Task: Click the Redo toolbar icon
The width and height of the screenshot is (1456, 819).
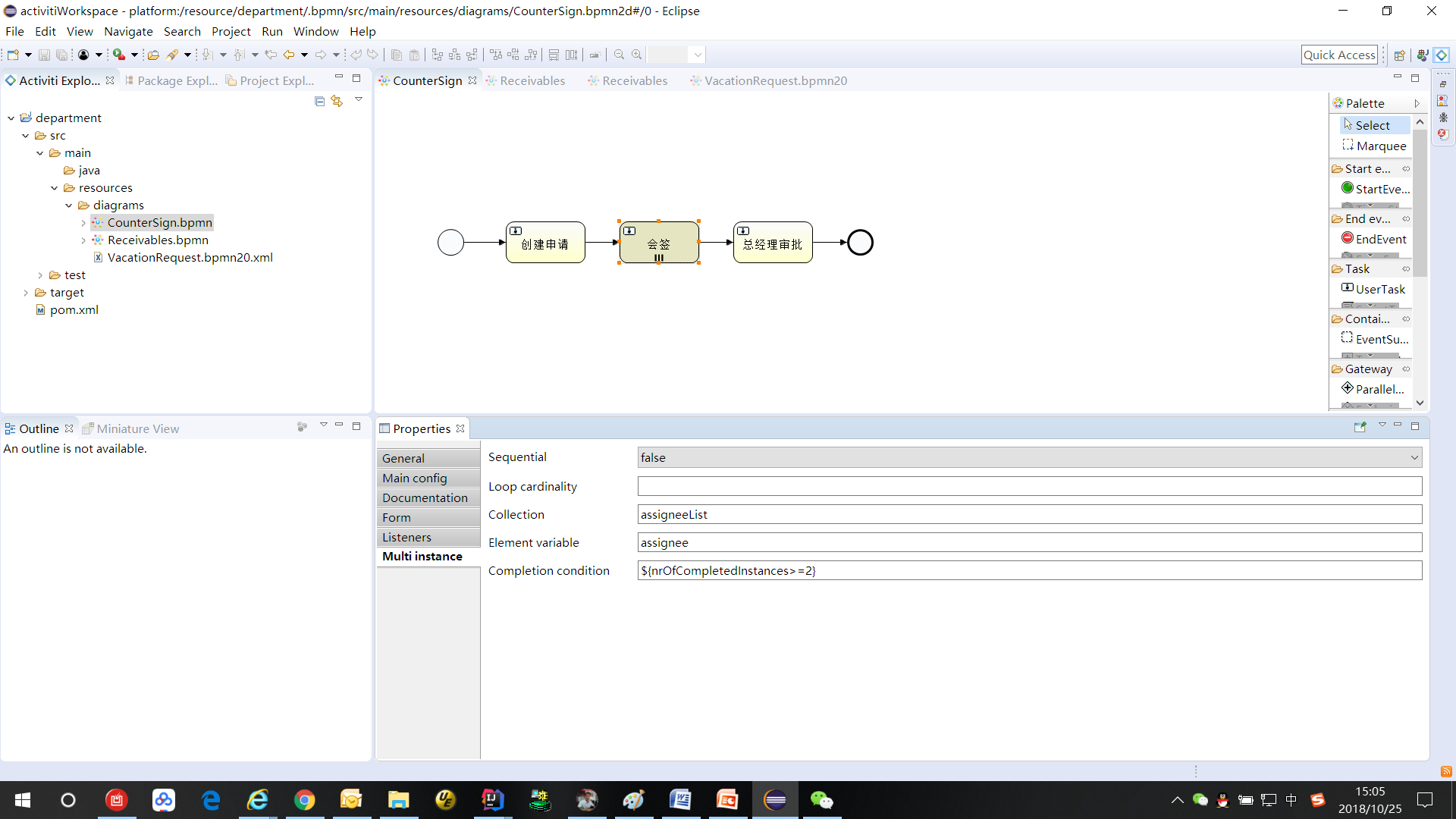Action: (x=372, y=55)
